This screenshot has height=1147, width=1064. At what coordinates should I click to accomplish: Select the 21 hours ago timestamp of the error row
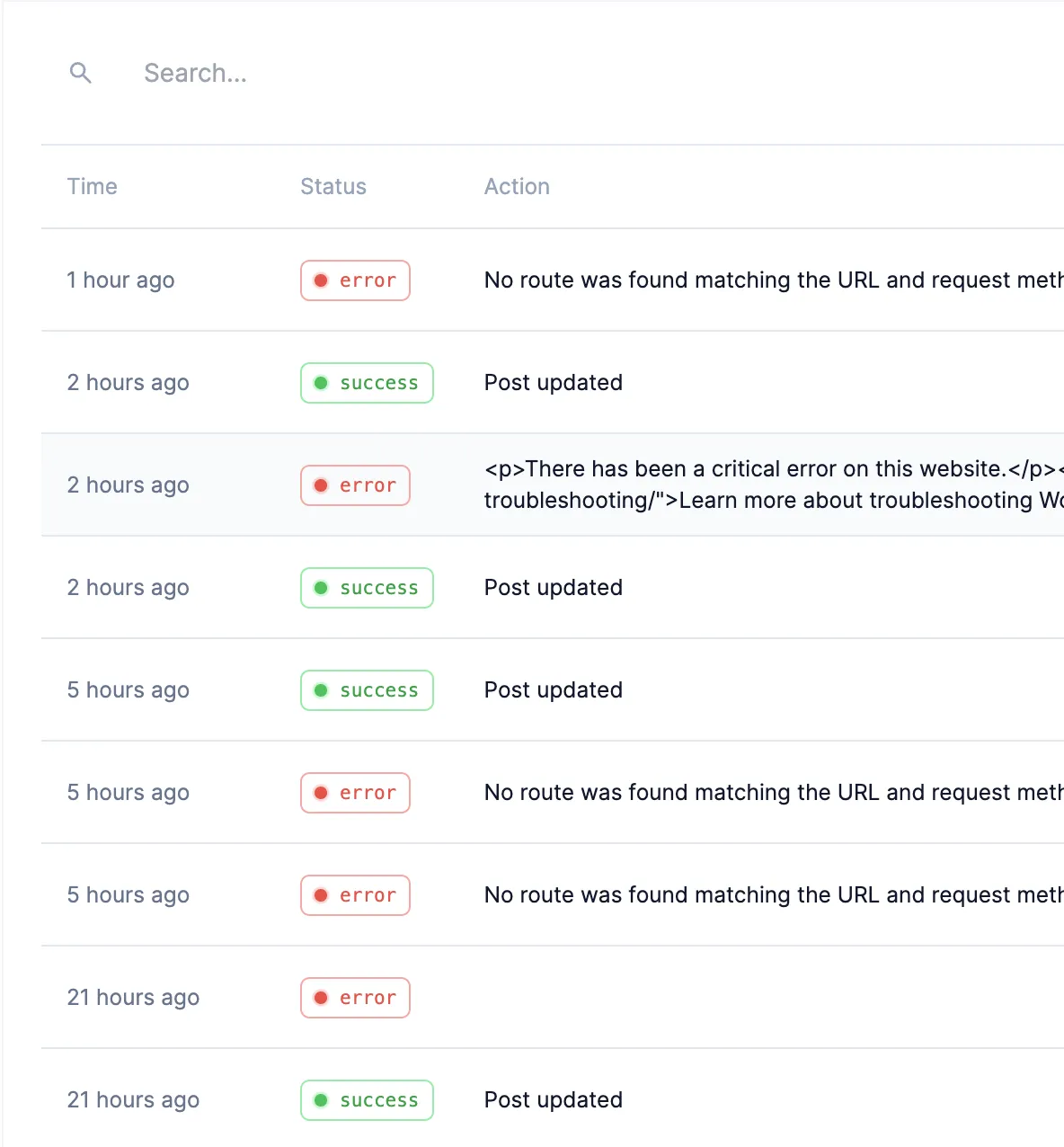[133, 998]
